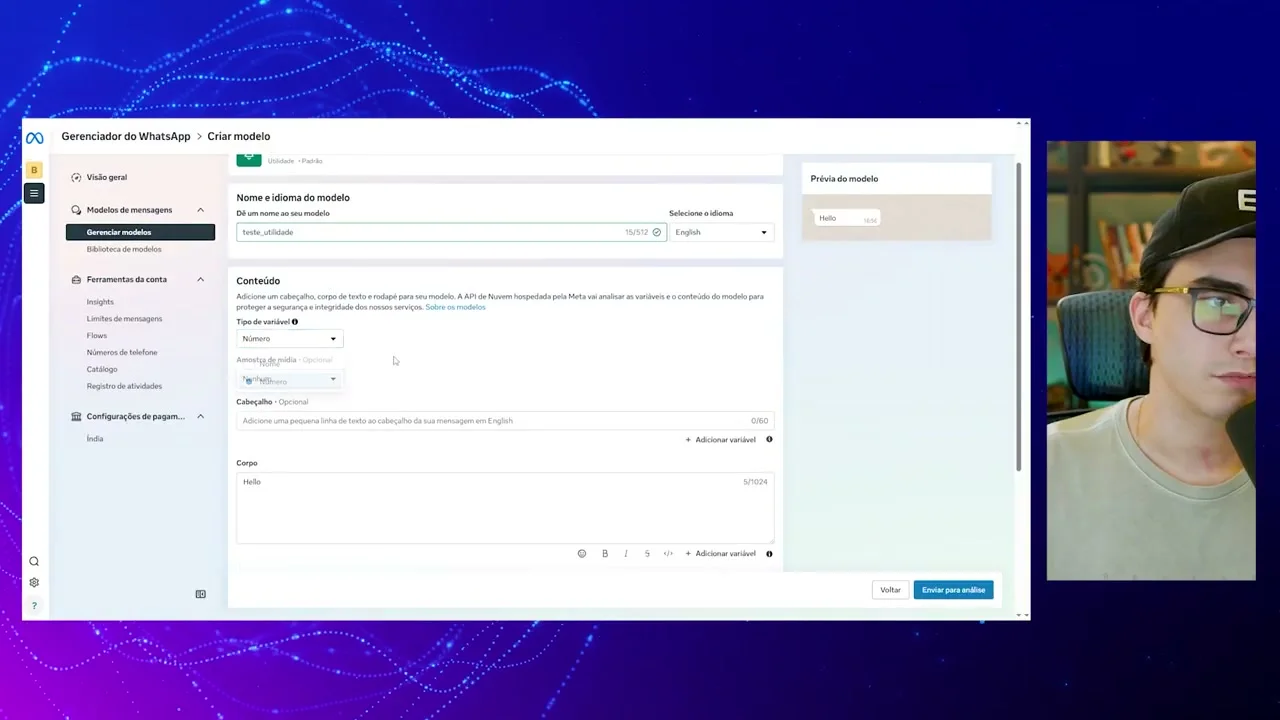Click the info icon beside Tipo de variável
The height and width of the screenshot is (720, 1280).
(295, 322)
